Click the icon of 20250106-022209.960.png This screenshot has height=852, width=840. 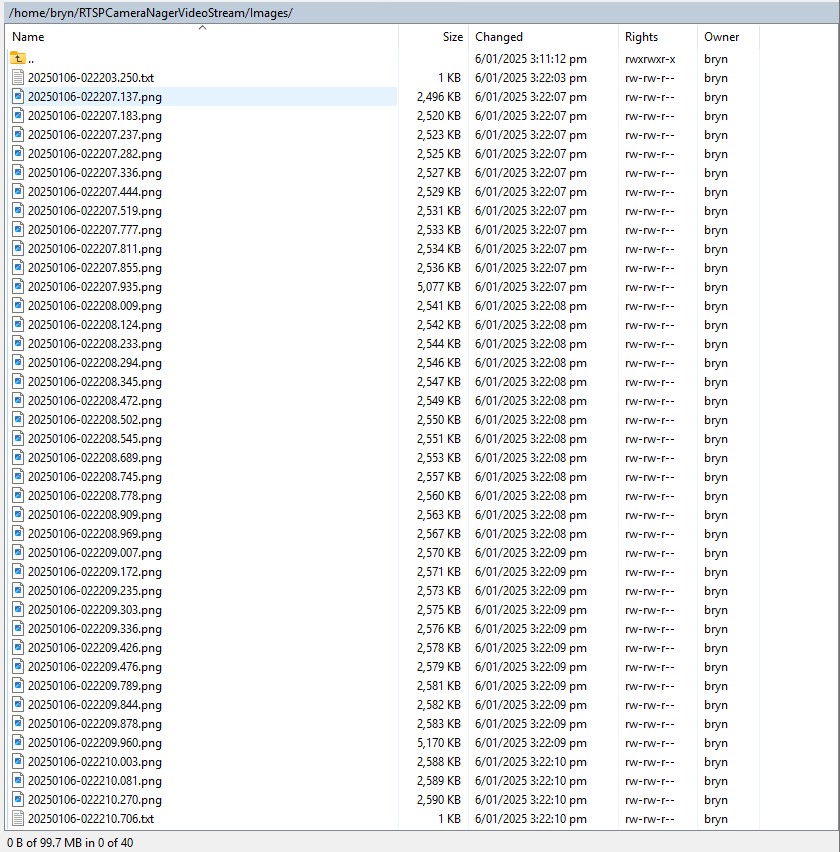tap(18, 743)
